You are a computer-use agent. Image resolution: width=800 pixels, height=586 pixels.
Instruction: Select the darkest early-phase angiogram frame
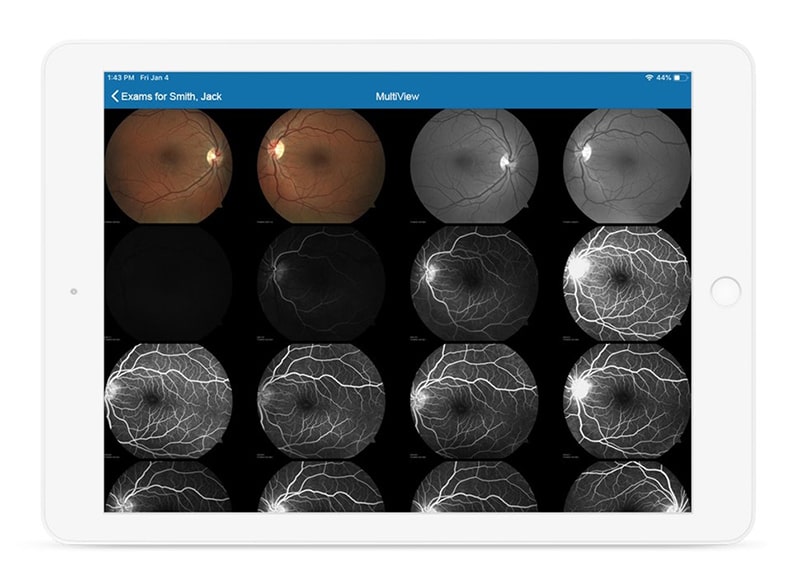[167, 284]
